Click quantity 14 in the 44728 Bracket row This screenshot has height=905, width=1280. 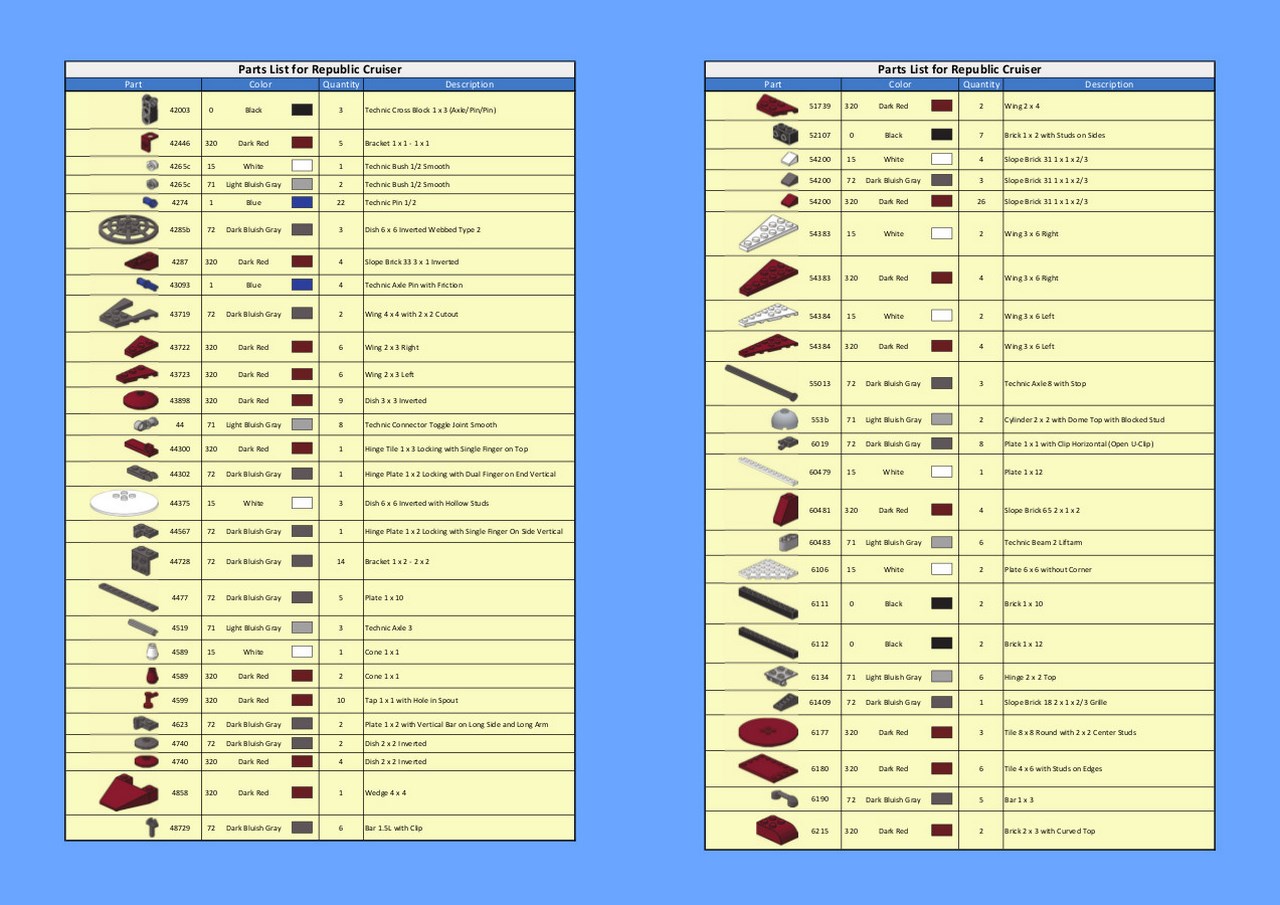tap(341, 562)
